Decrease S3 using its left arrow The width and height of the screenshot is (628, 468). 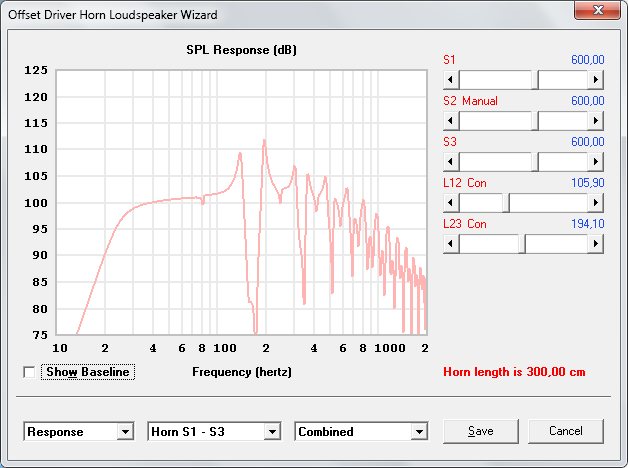pyautogui.click(x=451, y=162)
